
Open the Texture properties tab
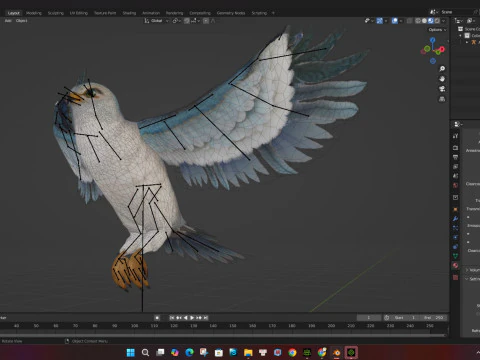coord(455,277)
